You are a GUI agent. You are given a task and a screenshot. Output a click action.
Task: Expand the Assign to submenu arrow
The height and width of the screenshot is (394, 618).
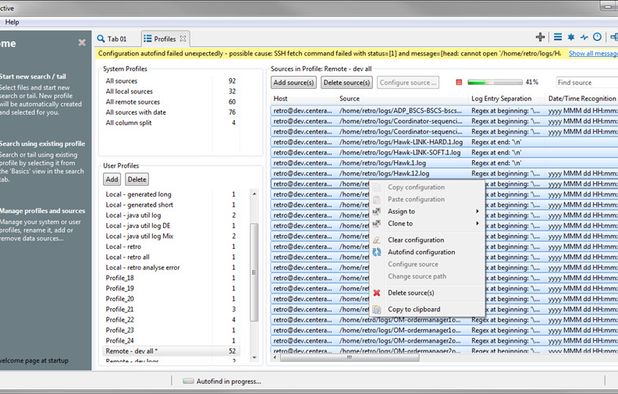pos(477,212)
